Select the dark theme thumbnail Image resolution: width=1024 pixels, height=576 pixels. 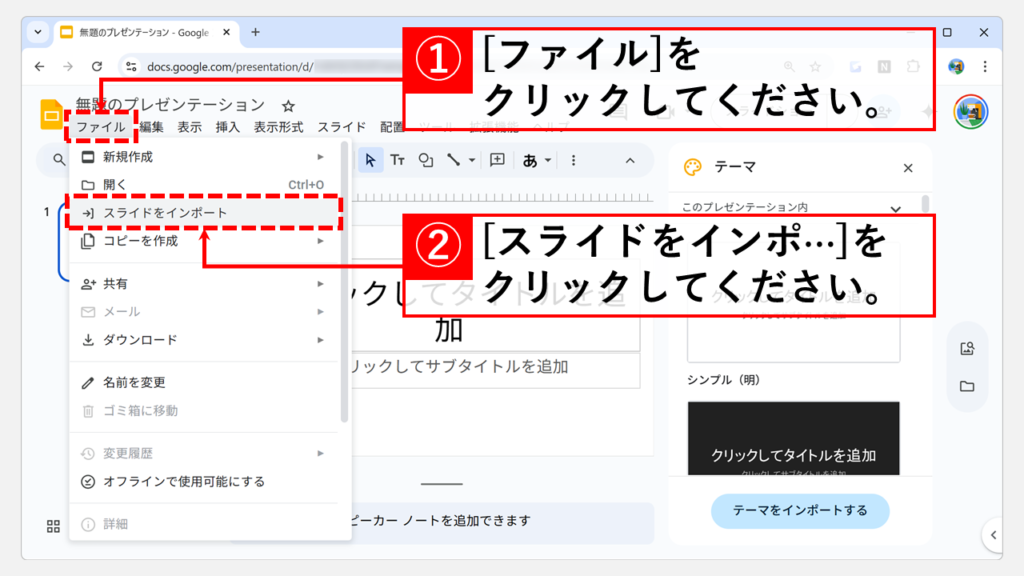coord(793,438)
